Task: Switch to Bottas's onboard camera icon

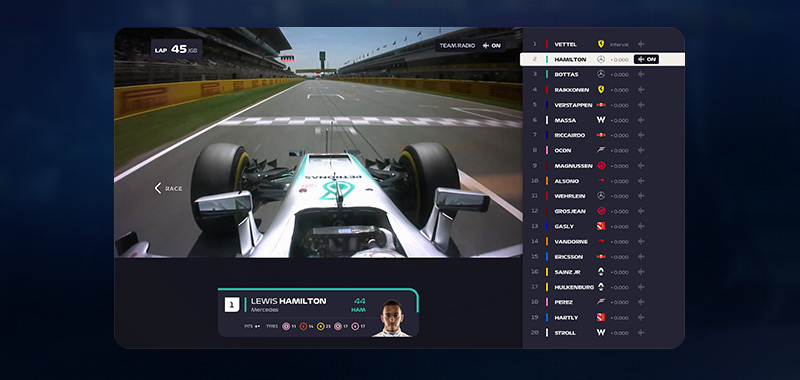Action: [641, 74]
